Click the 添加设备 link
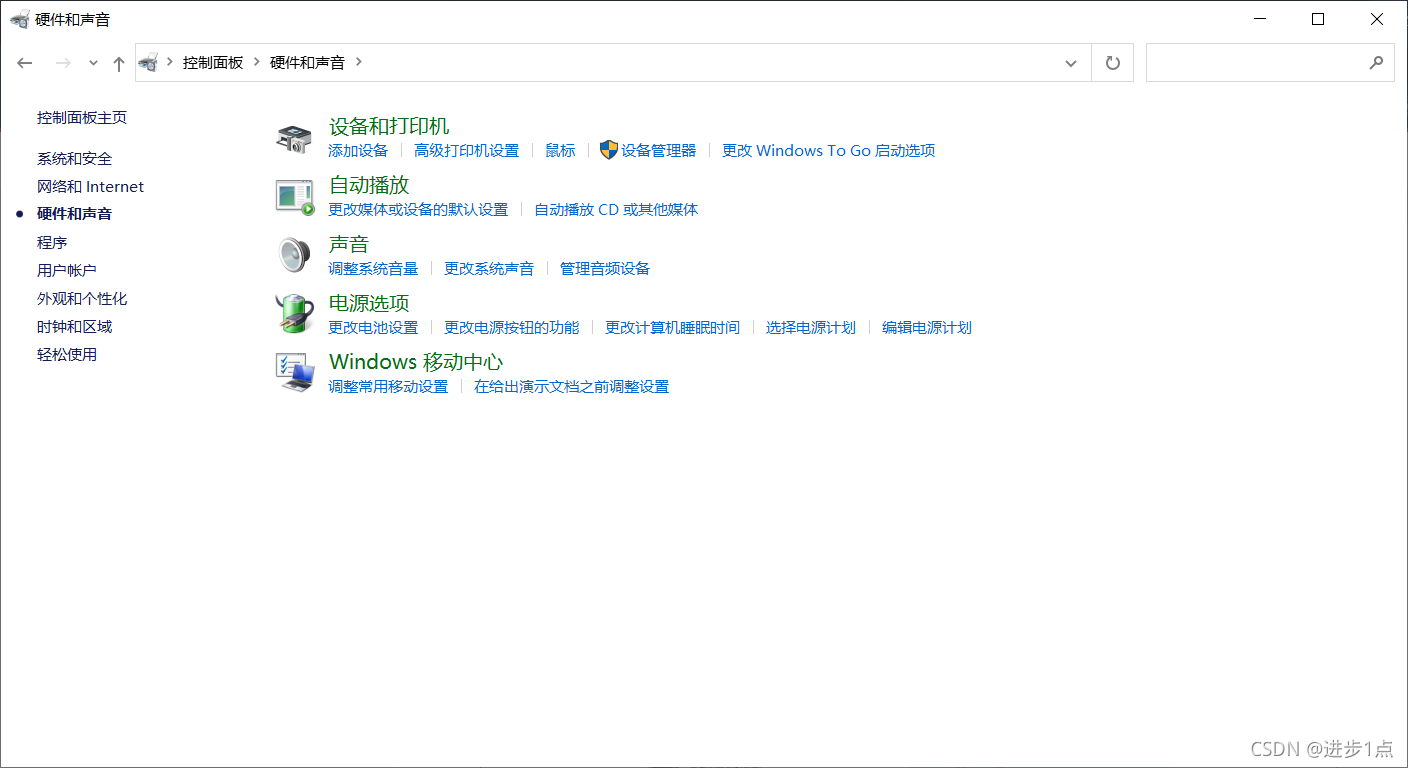 [358, 150]
